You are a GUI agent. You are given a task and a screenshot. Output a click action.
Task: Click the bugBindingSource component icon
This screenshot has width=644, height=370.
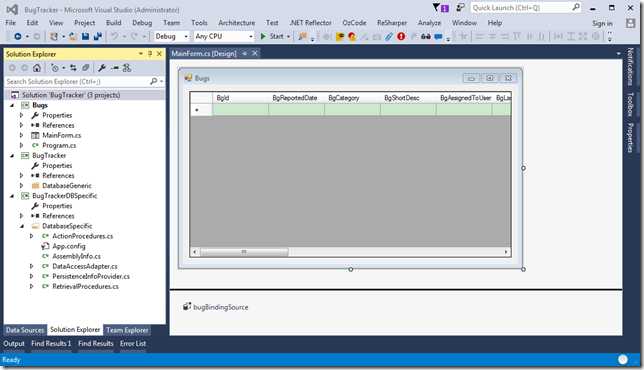pos(187,306)
